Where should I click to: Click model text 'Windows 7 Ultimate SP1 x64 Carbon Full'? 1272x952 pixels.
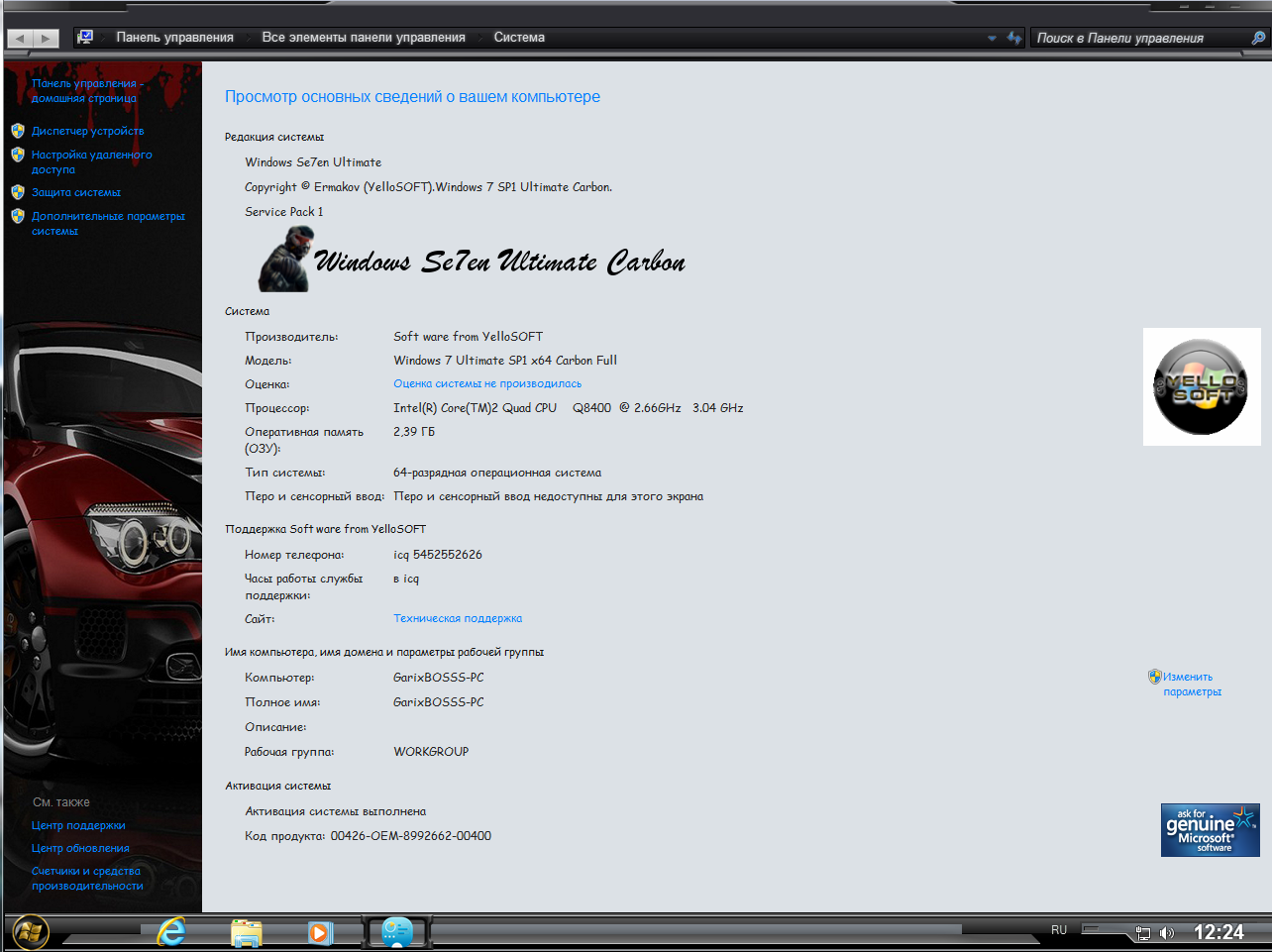pos(505,361)
